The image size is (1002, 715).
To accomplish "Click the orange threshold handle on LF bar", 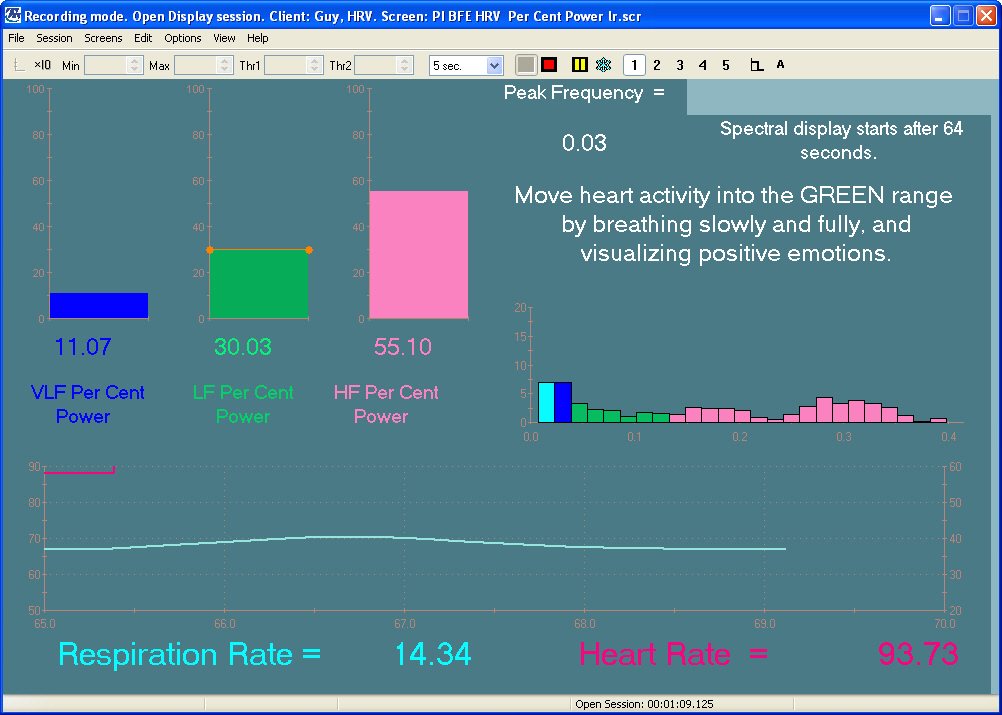I will pyautogui.click(x=210, y=249).
